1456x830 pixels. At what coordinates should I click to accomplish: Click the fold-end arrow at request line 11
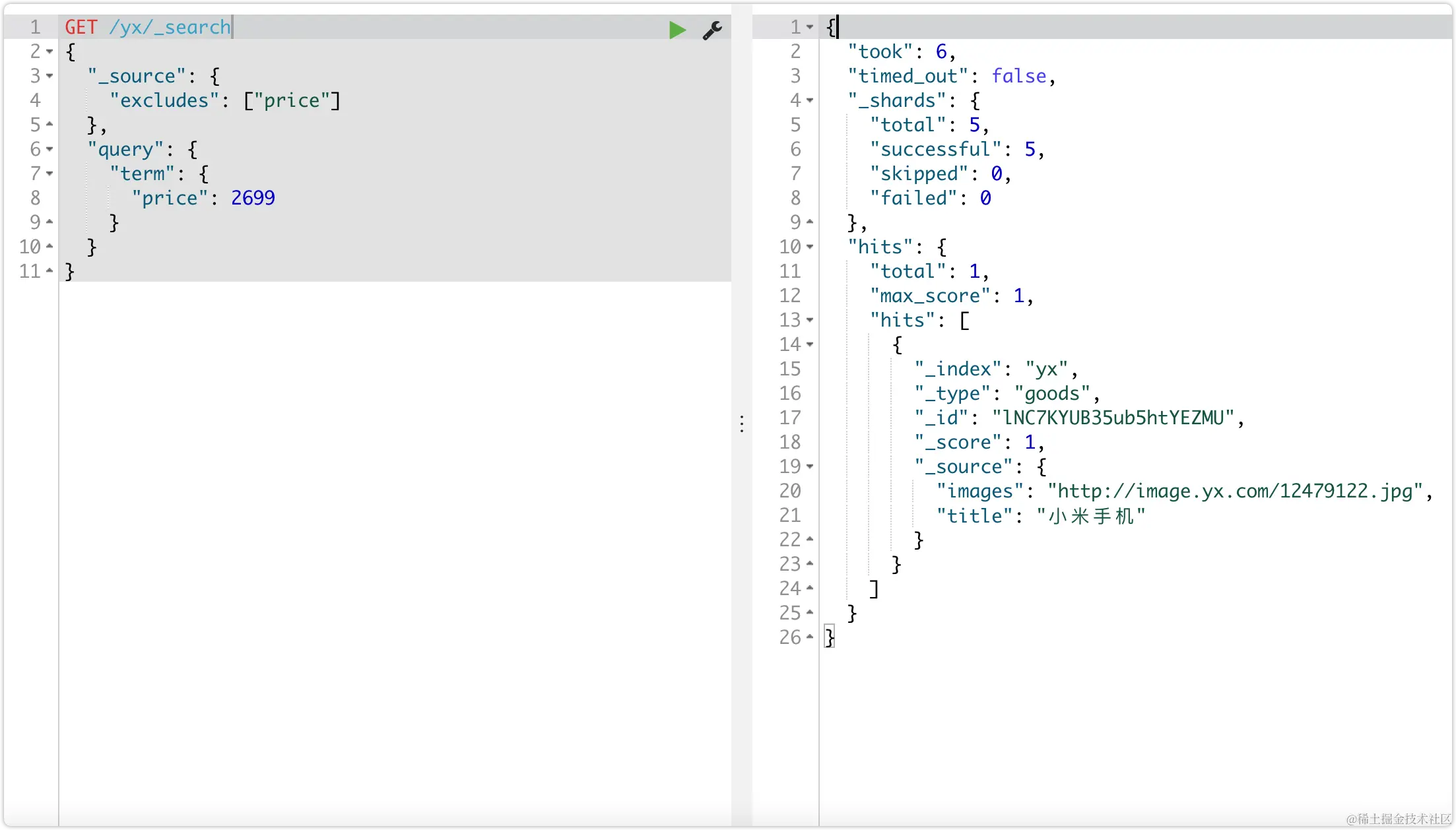point(50,271)
